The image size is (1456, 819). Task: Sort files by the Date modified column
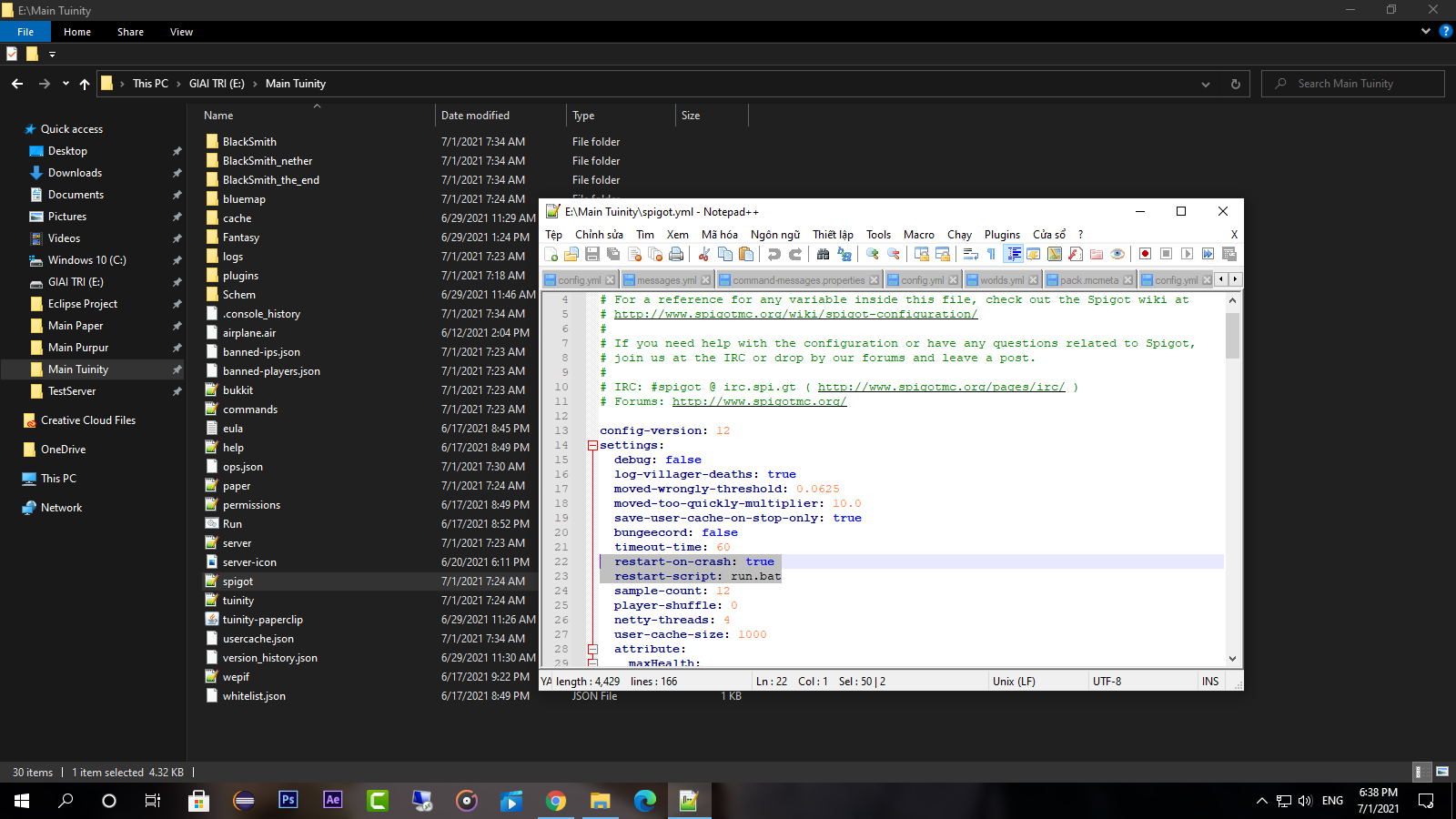[475, 116]
